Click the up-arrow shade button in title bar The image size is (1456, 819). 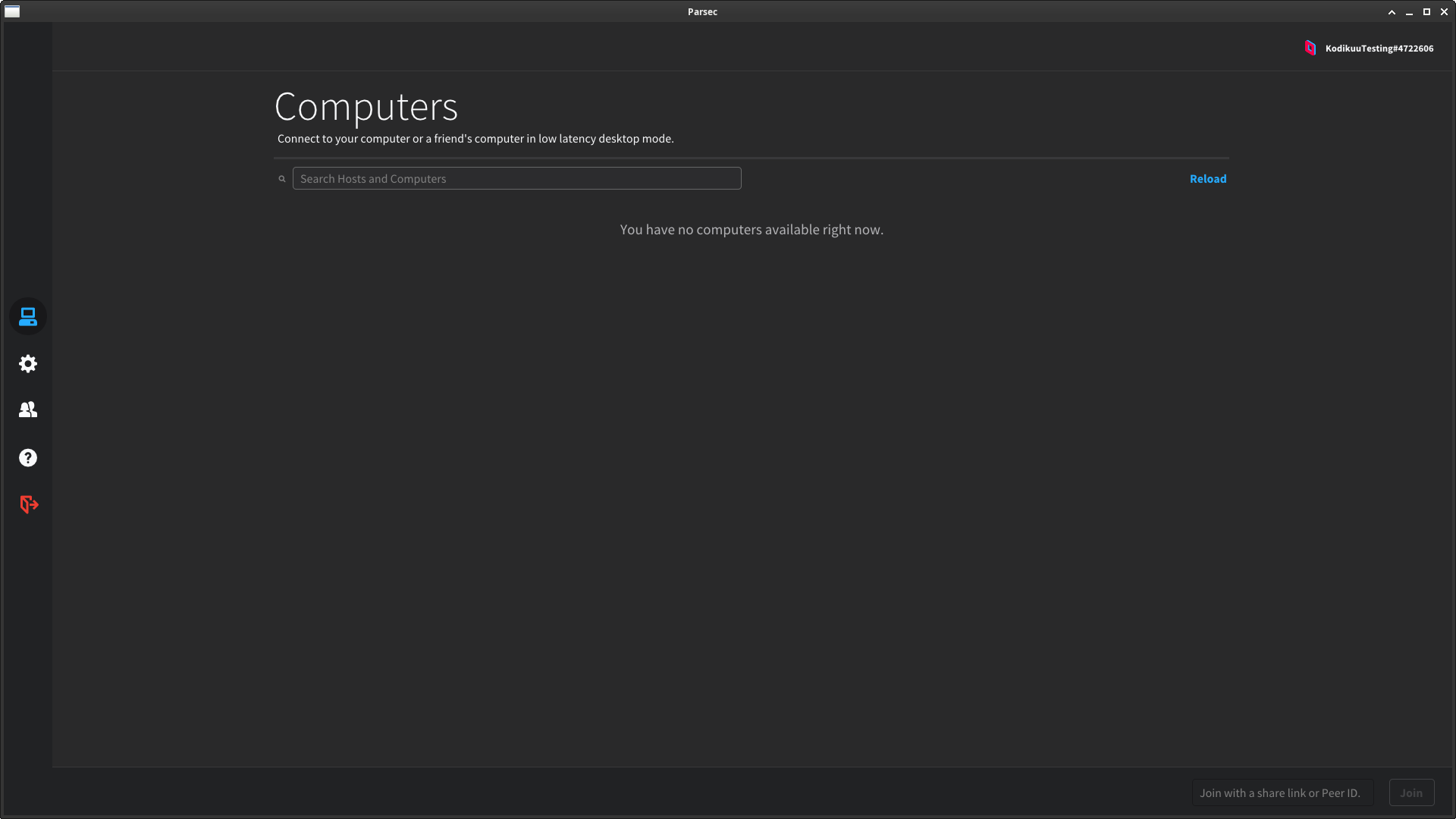pos(1392,12)
